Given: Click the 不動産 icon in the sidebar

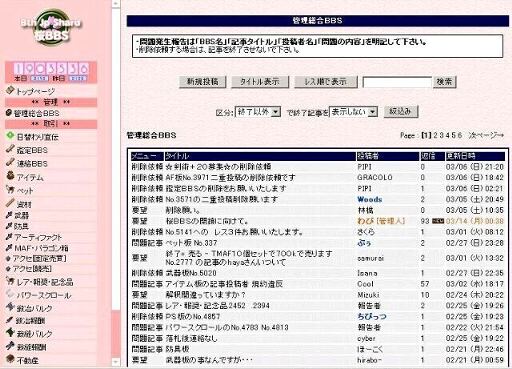Looking at the screenshot, I should (x=10, y=359).
